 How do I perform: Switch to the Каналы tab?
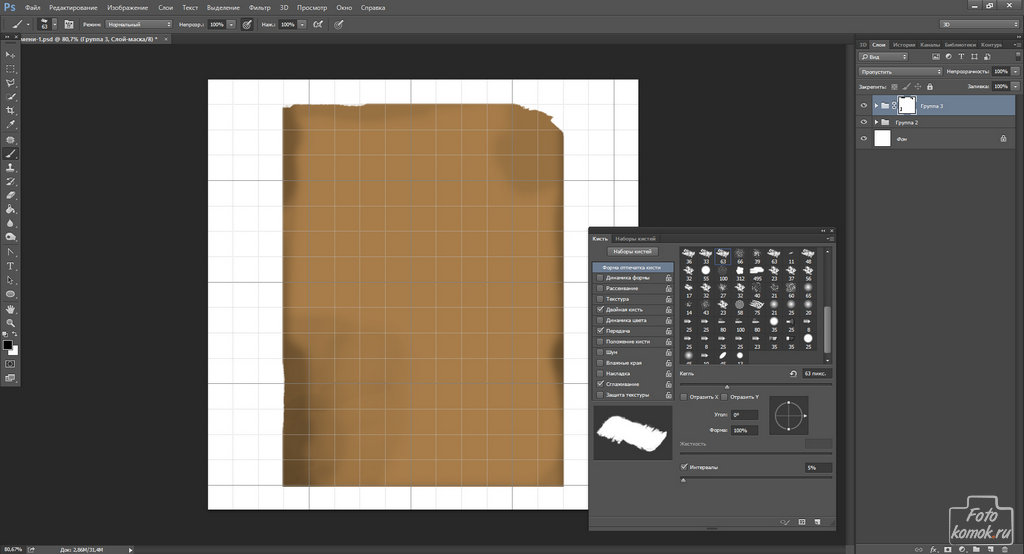tap(930, 44)
